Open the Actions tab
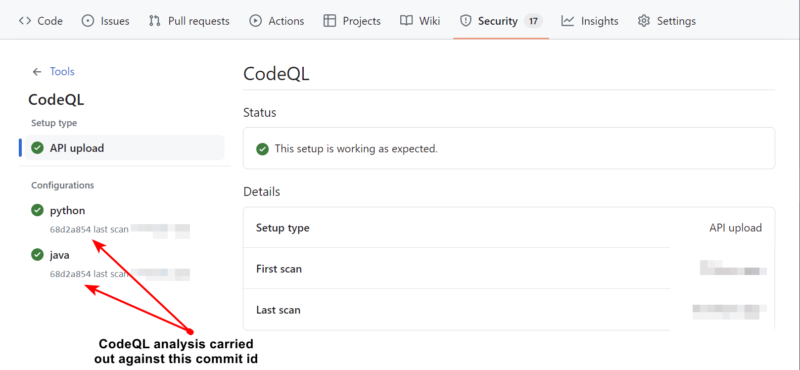This screenshot has height=370, width=800. pyautogui.click(x=277, y=21)
